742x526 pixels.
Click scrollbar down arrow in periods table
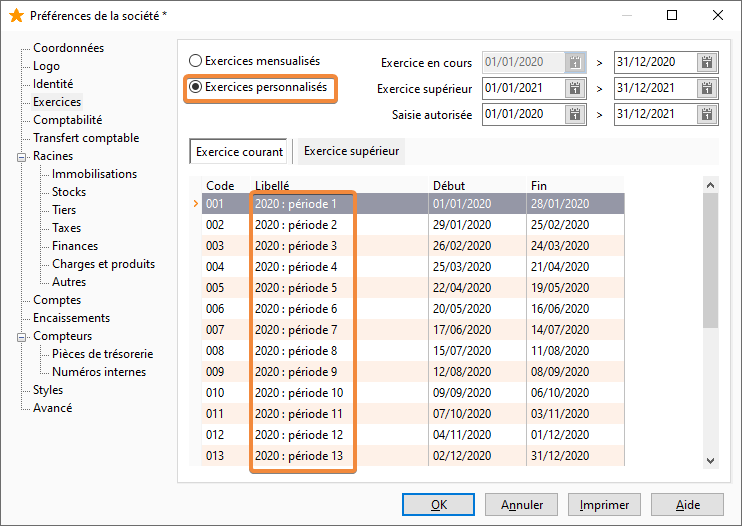tap(710, 460)
